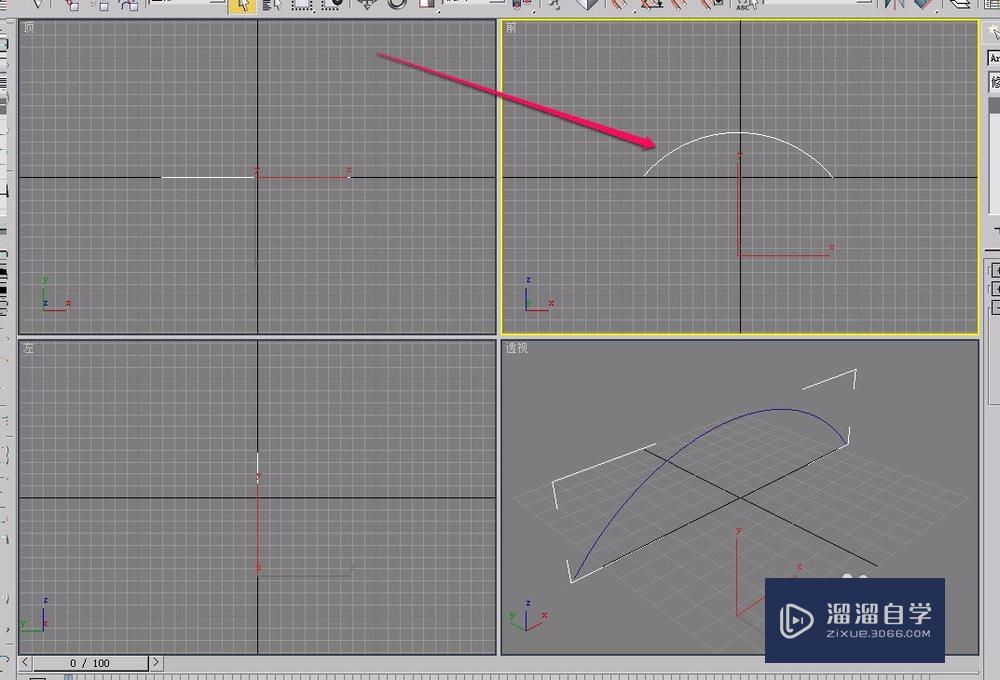Screen dimensions: 1000x680
Task: Click the Mirror tool icon
Action: 894,4
